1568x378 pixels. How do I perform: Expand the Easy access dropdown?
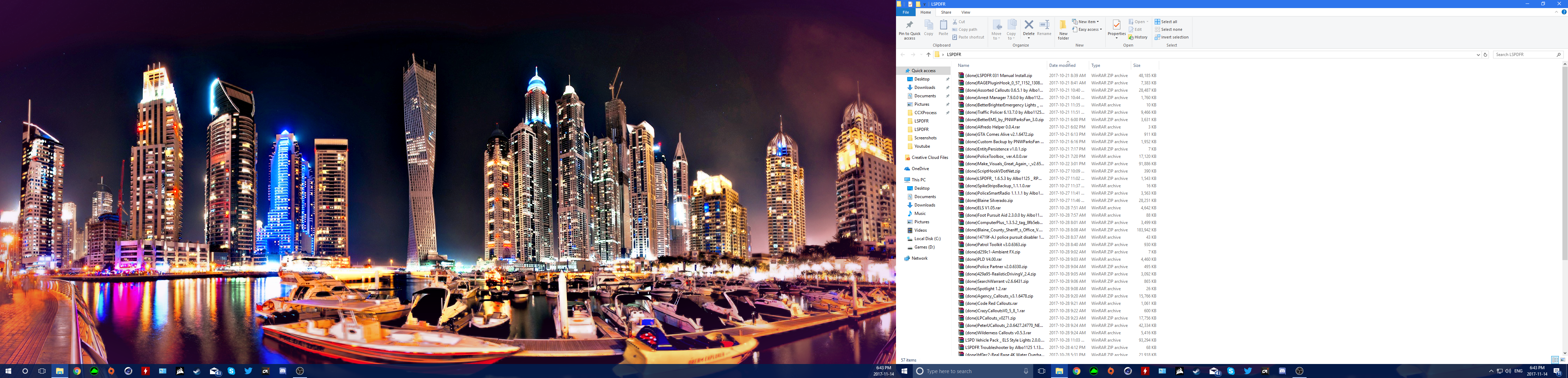coord(1088,29)
